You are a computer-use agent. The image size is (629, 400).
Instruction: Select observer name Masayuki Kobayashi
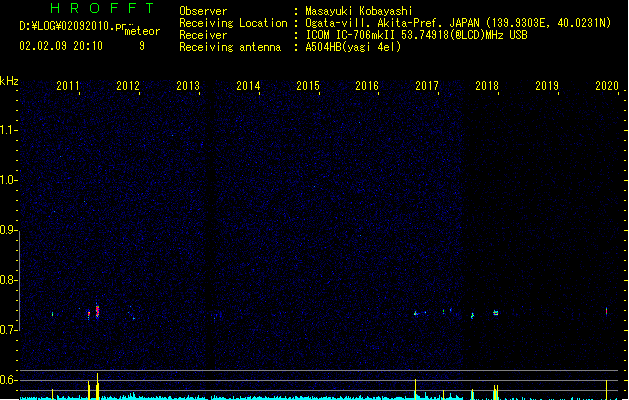[x=359, y=11]
